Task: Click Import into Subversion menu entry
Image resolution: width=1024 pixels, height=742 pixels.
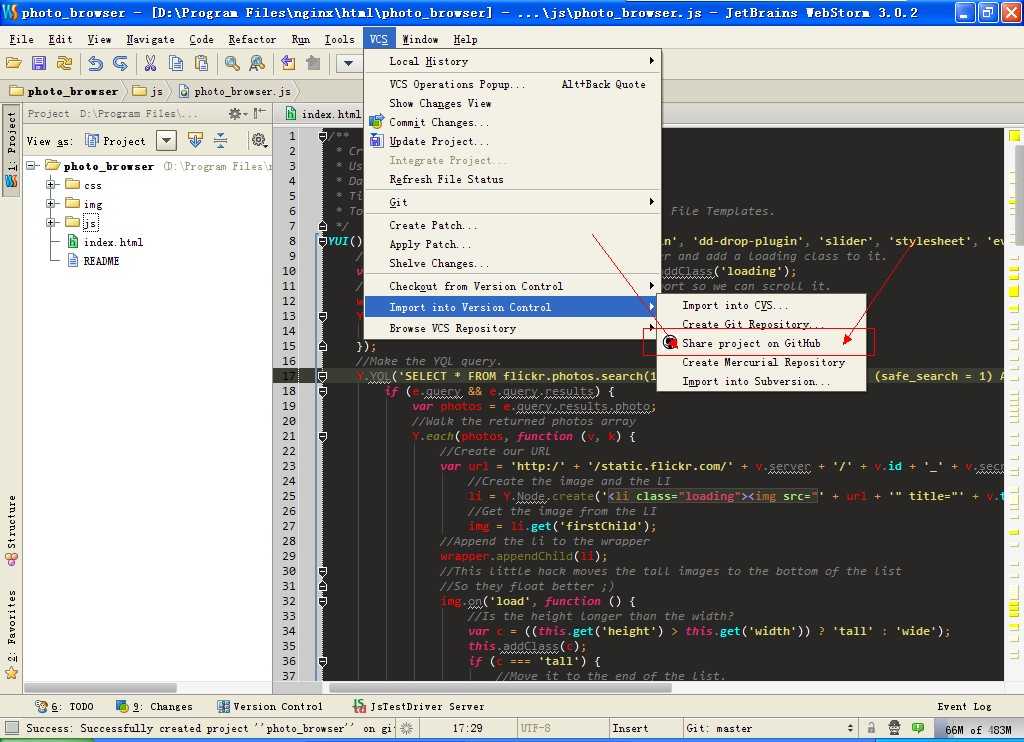Action: coord(761,381)
